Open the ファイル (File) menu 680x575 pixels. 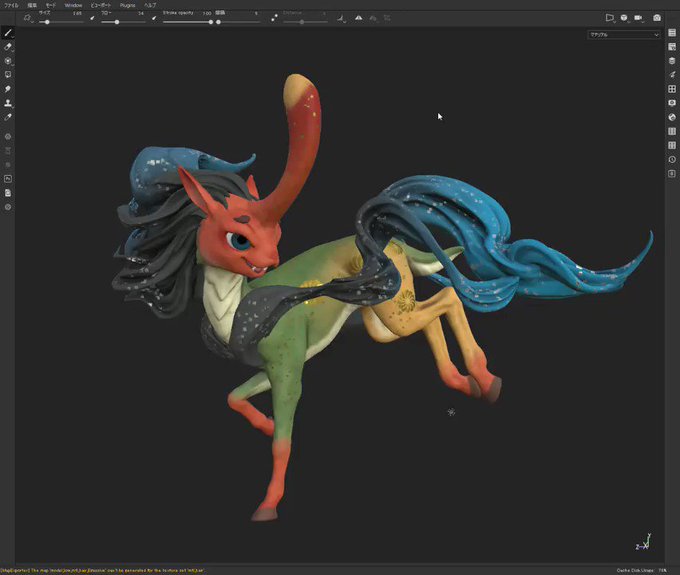click(11, 5)
